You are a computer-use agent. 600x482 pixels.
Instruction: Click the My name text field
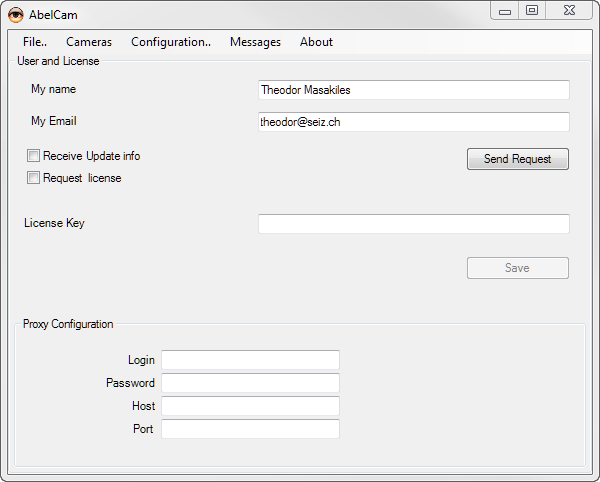click(x=413, y=90)
